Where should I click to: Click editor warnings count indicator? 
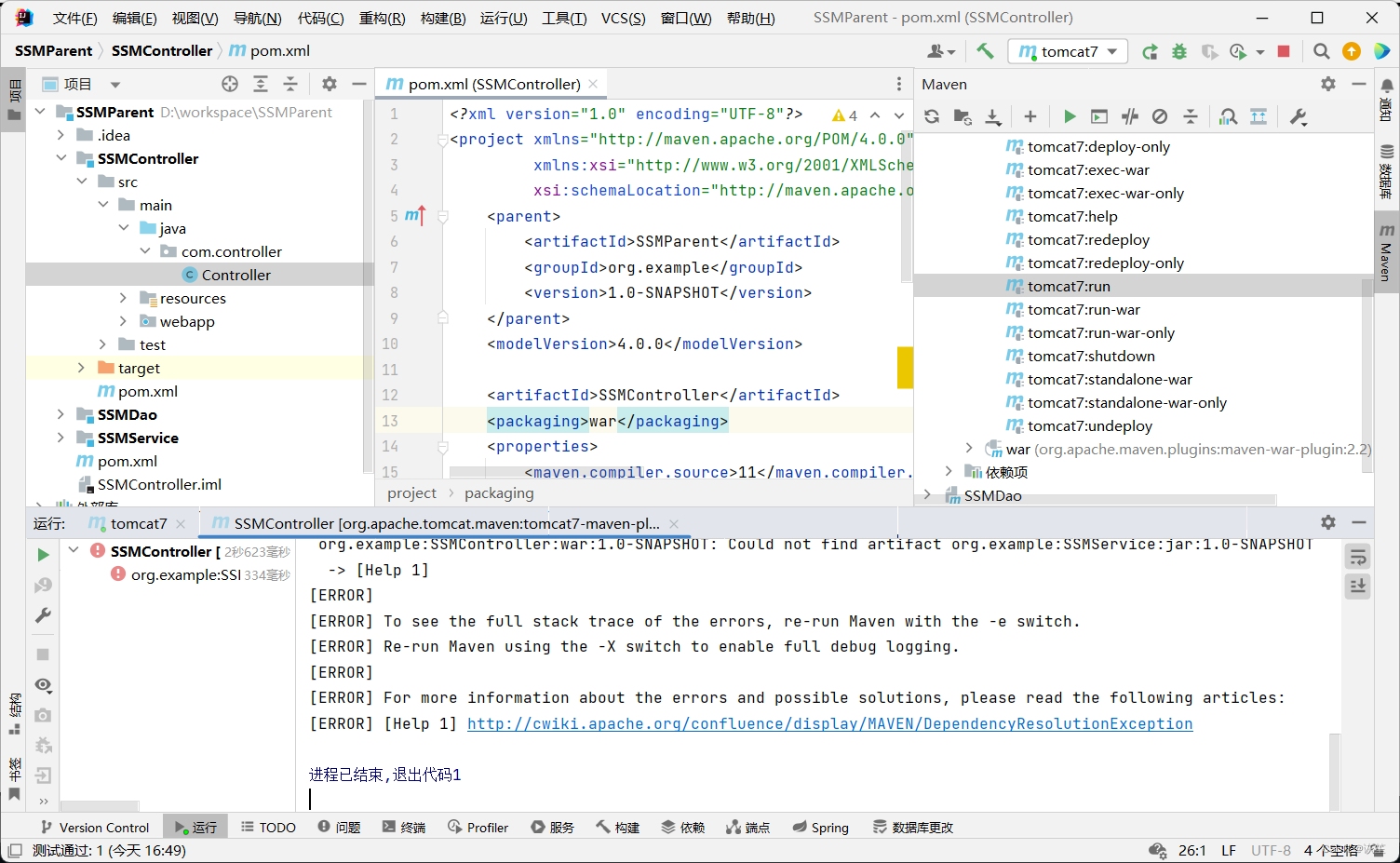(844, 115)
